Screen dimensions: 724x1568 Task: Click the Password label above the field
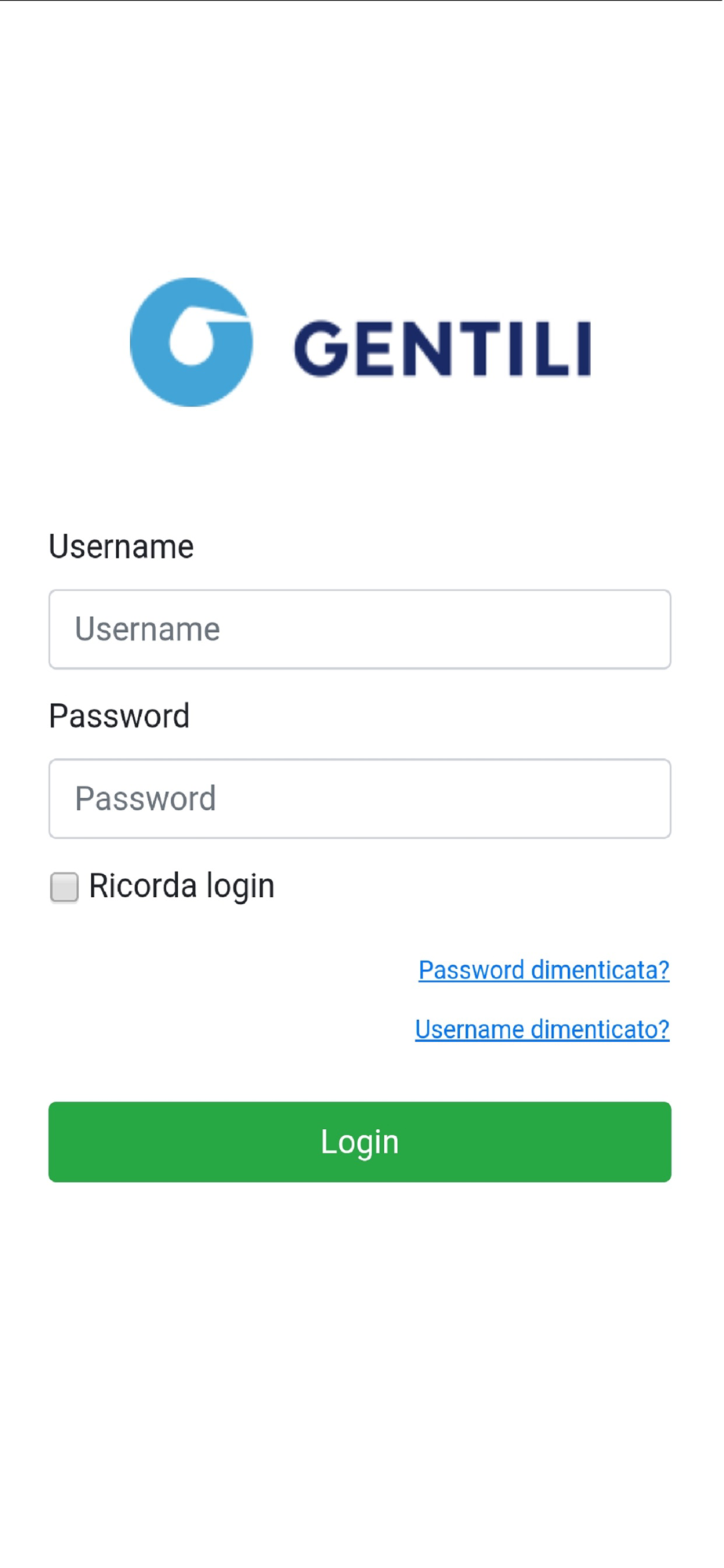(x=119, y=716)
